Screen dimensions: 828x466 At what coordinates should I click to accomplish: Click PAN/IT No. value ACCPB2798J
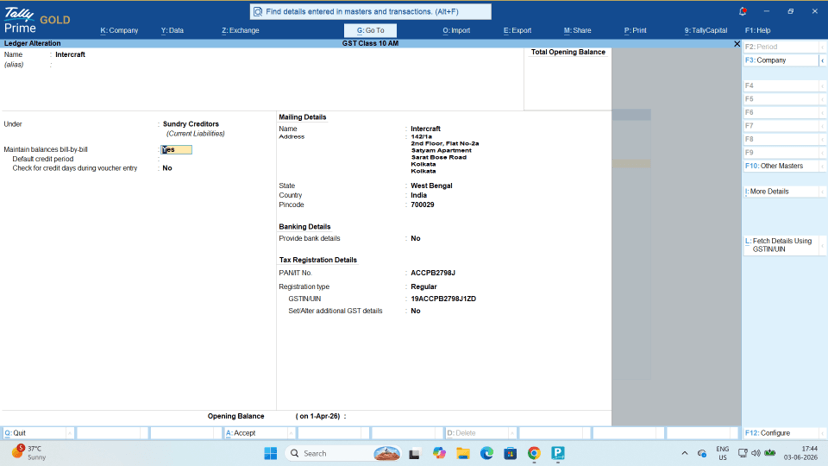433,273
